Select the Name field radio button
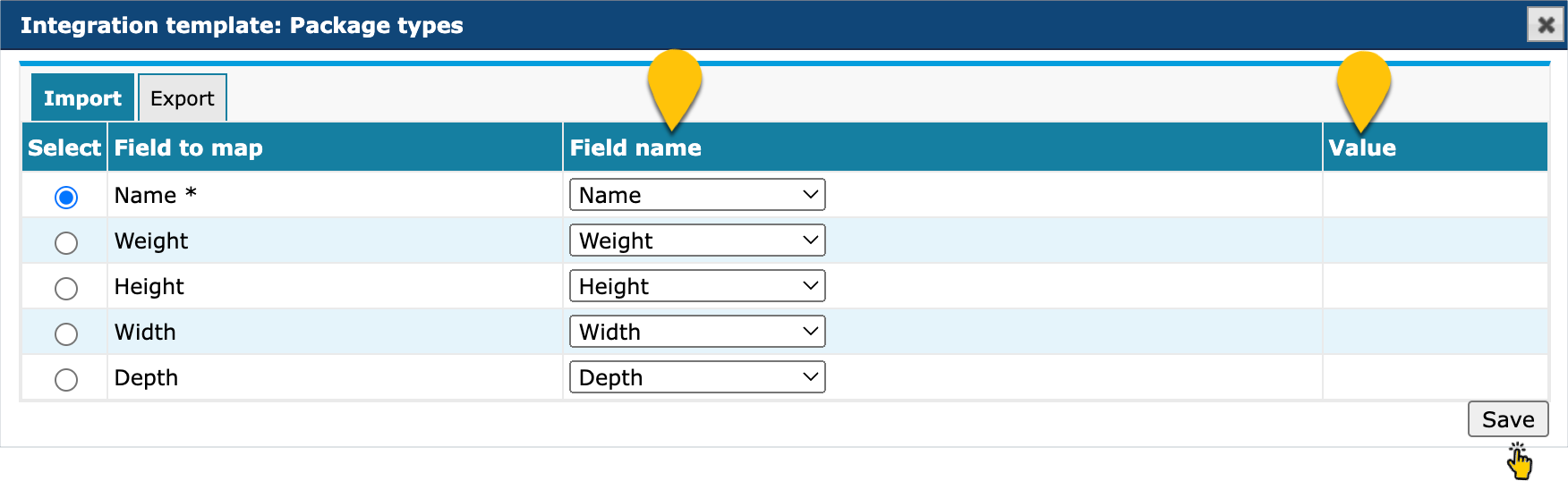This screenshot has height=481, width=1568. (66, 197)
